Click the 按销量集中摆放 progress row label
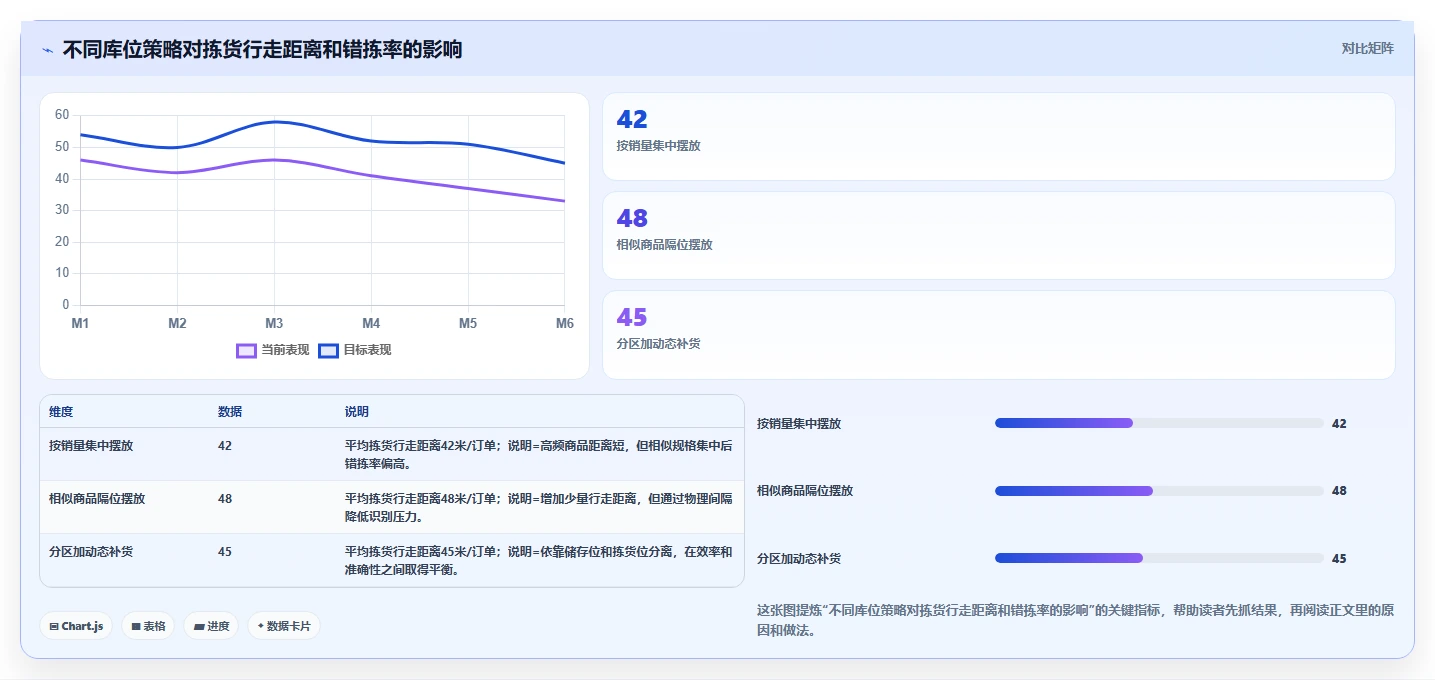Viewport: 1435px width, 680px height. [799, 423]
